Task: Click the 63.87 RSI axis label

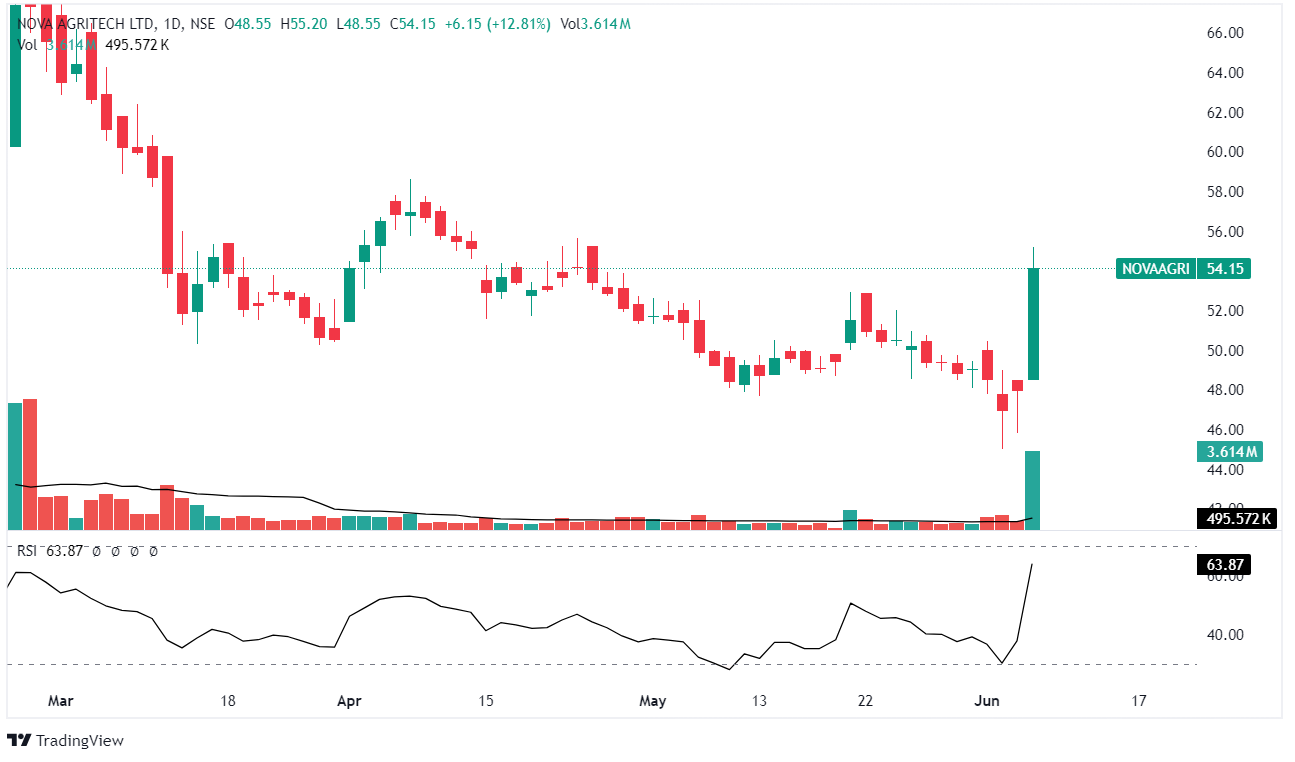Action: [1223, 565]
